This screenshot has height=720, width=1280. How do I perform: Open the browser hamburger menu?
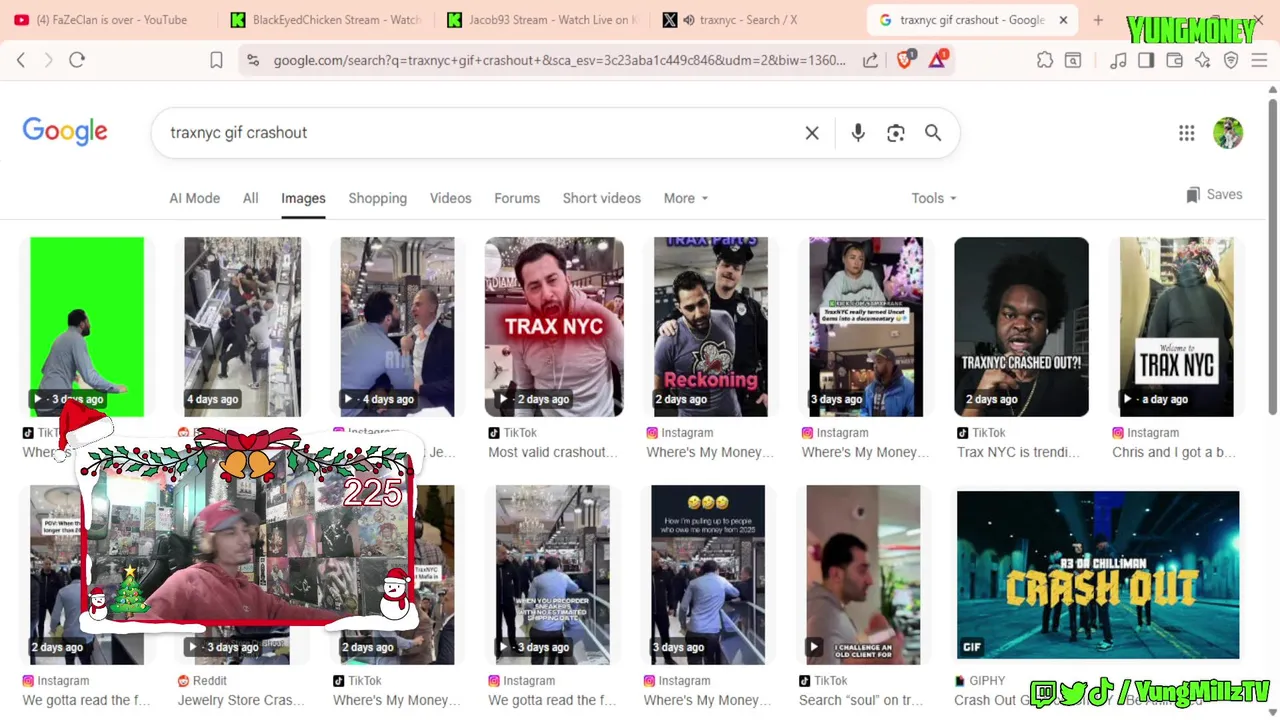pyautogui.click(x=1259, y=60)
